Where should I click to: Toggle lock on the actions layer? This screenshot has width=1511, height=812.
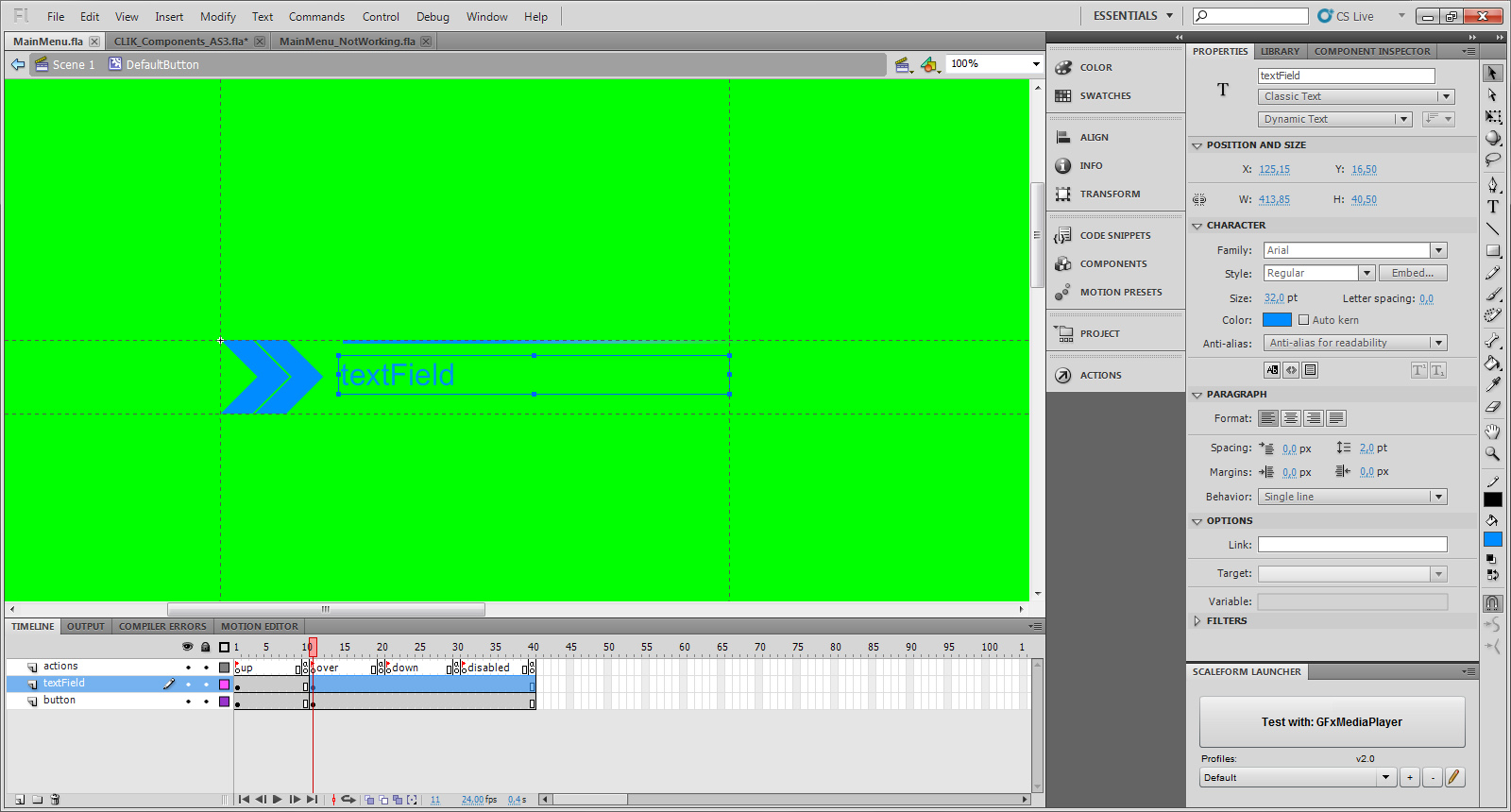pyautogui.click(x=206, y=668)
